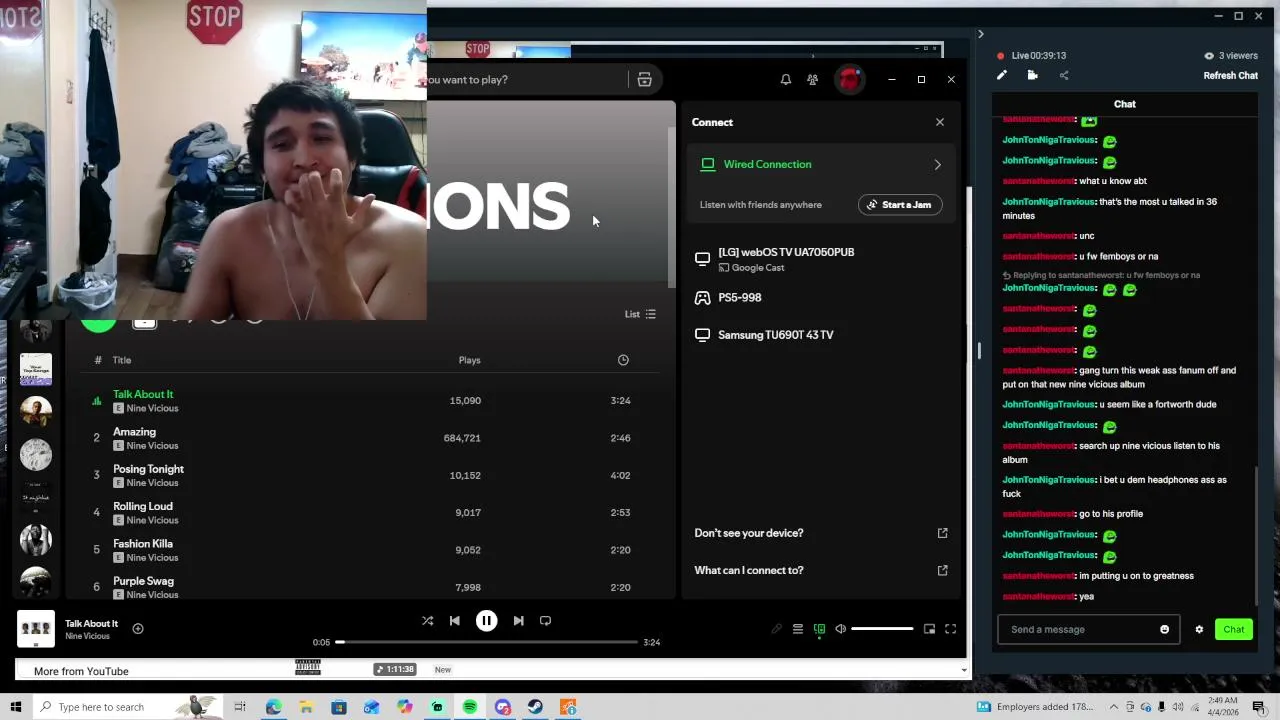Open chat settings gear icon
1280x720 pixels.
(x=1199, y=629)
